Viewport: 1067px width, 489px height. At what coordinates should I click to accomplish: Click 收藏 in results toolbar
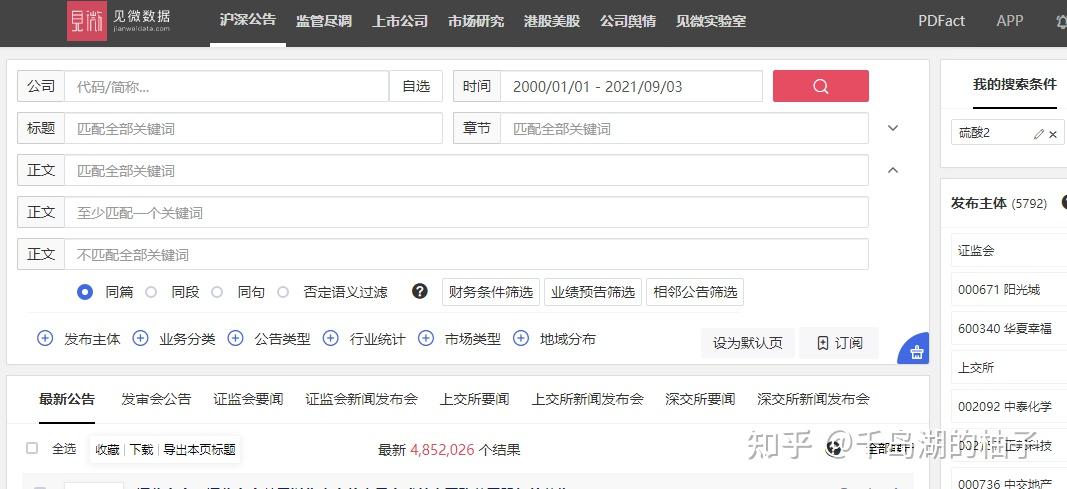coord(107,450)
